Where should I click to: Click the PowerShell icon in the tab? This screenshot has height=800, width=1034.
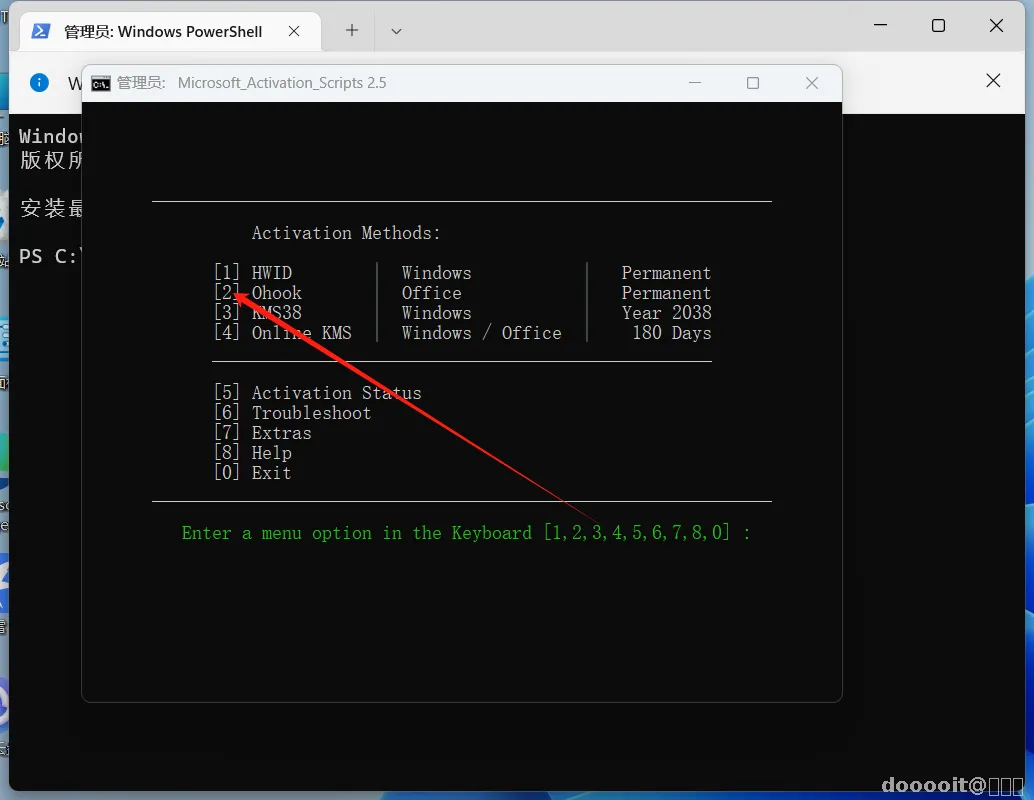tap(41, 31)
